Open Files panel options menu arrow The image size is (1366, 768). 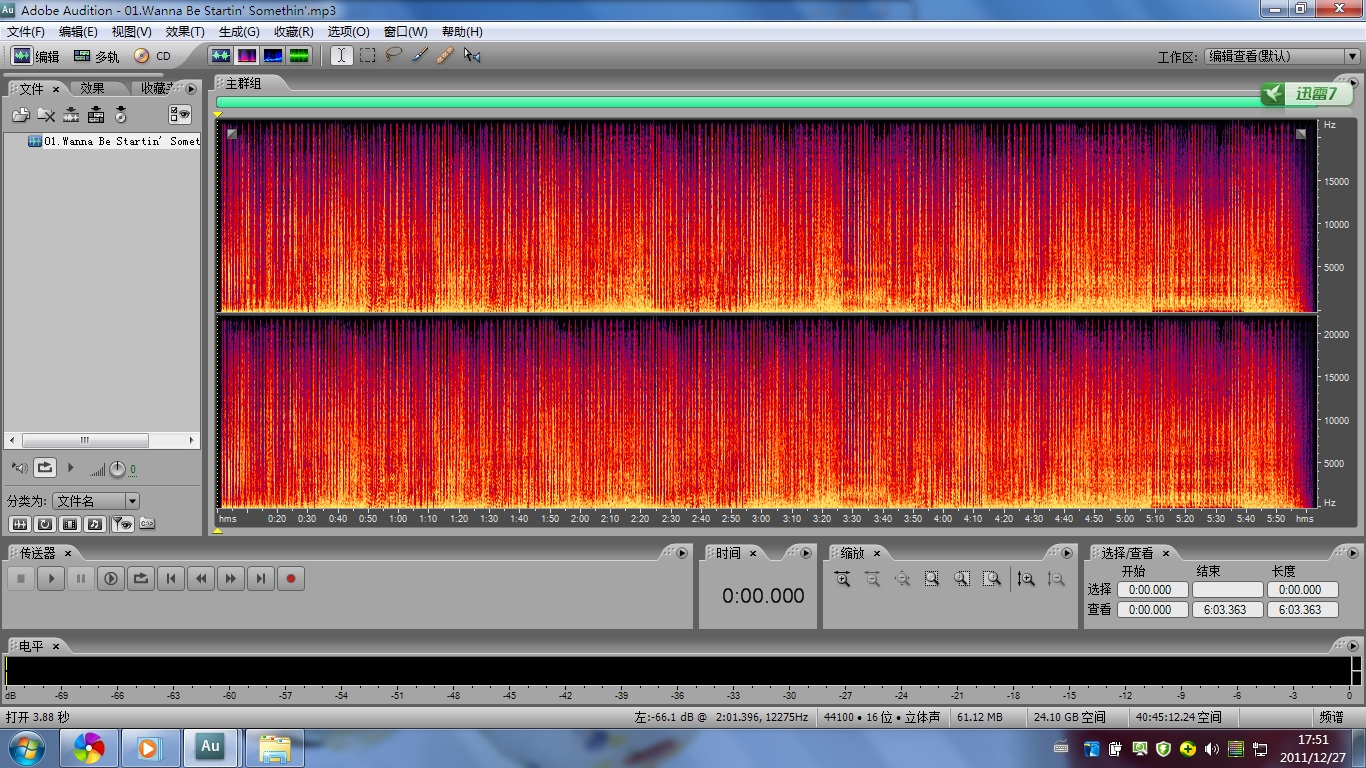191,89
